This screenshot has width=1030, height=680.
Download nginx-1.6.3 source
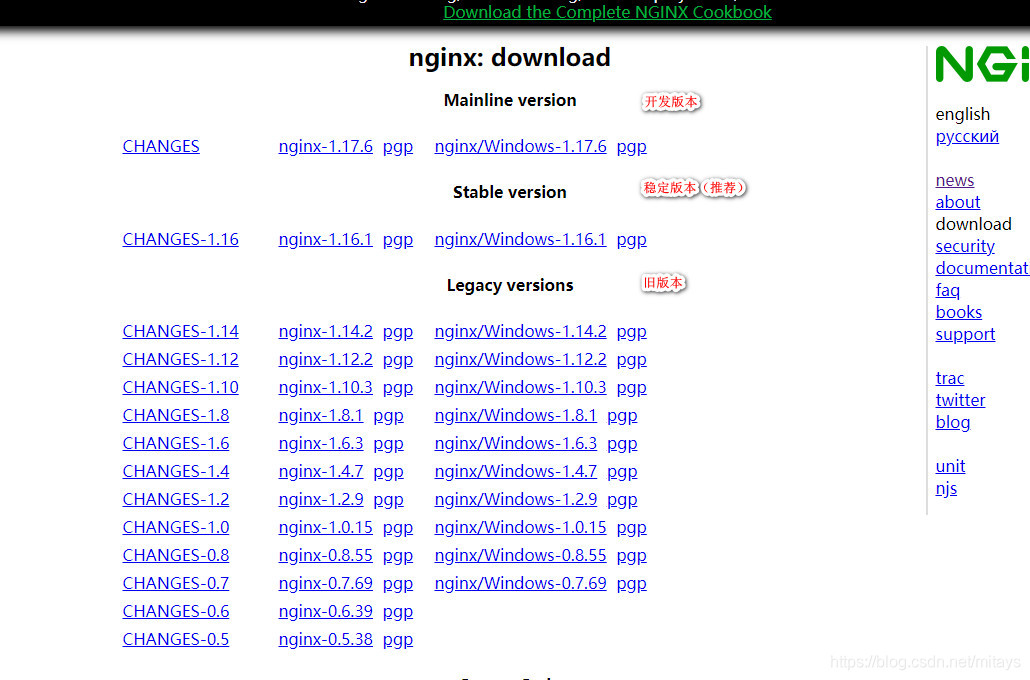coord(321,443)
